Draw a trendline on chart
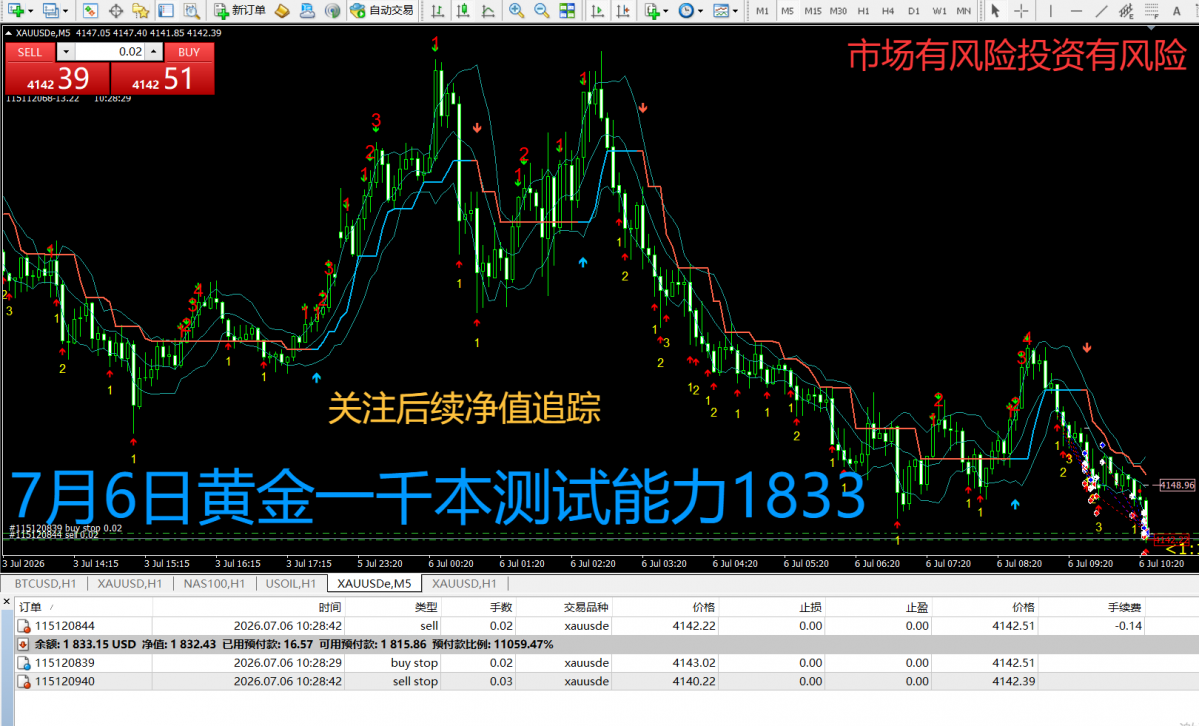Image resolution: width=1199 pixels, height=726 pixels. coord(1101,11)
